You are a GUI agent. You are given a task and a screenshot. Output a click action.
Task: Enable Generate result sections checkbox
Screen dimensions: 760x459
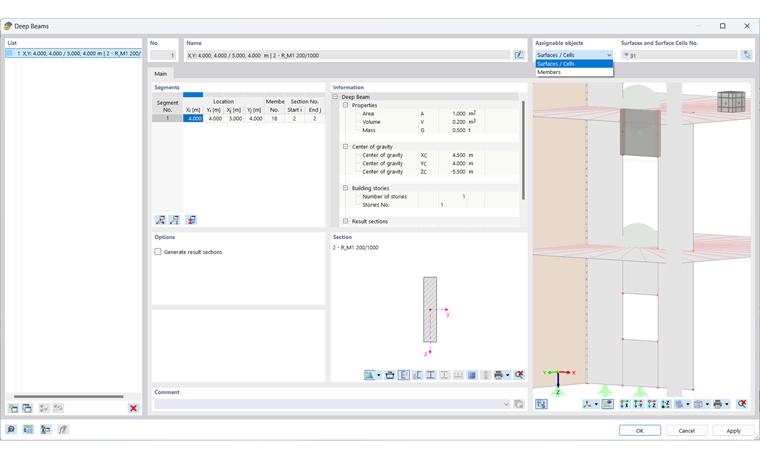click(x=158, y=252)
